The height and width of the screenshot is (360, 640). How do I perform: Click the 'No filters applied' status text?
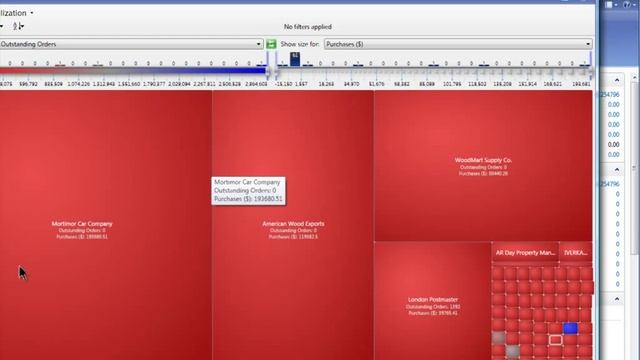click(308, 27)
